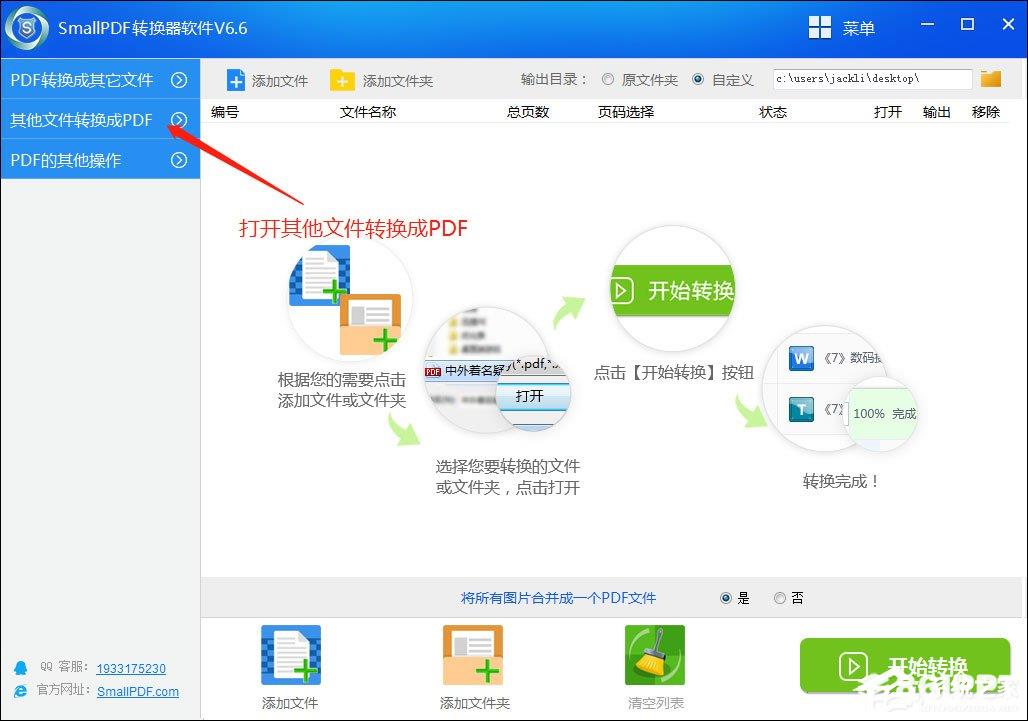This screenshot has height=721, width=1028.
Task: Click the SmallPDF logo icon
Action: (27, 28)
